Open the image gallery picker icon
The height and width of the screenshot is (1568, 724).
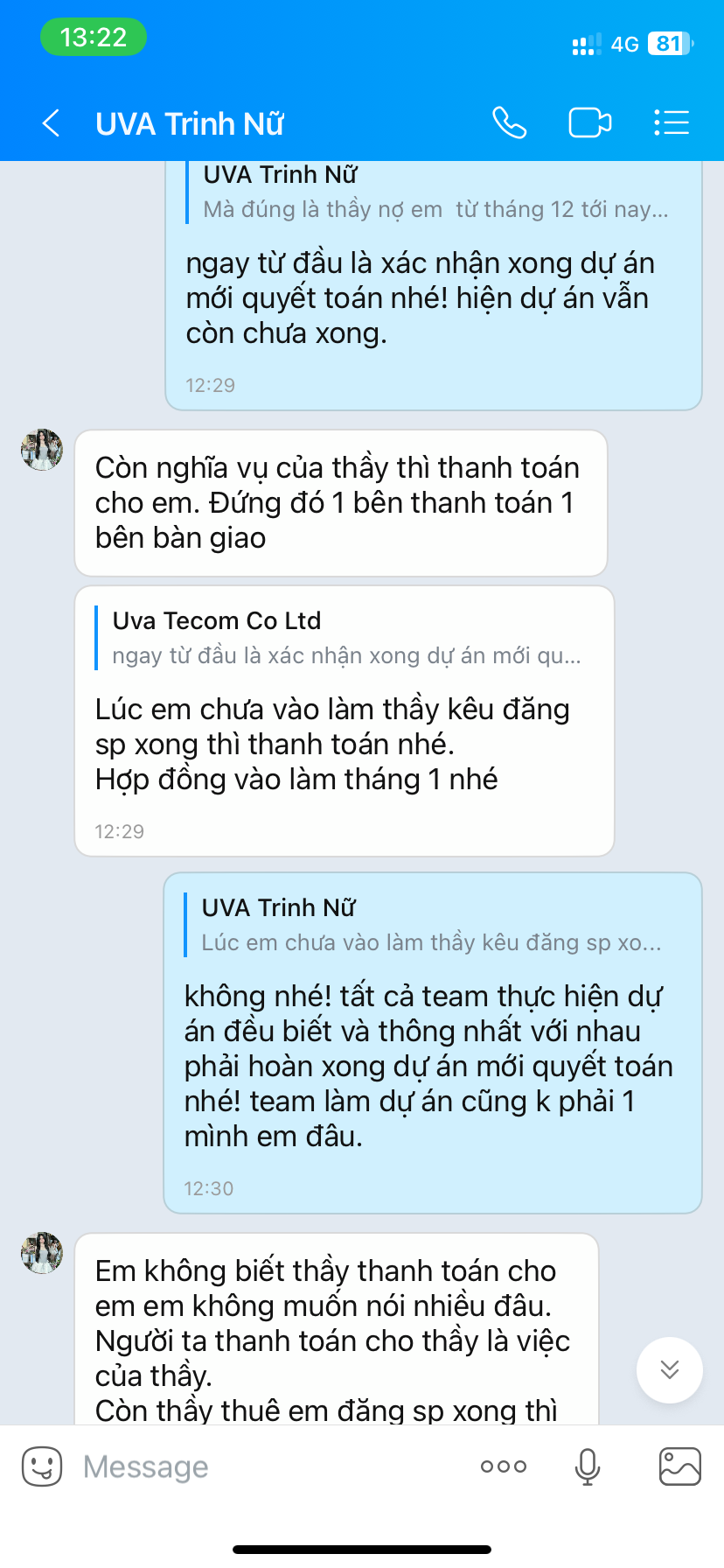coord(679,1466)
